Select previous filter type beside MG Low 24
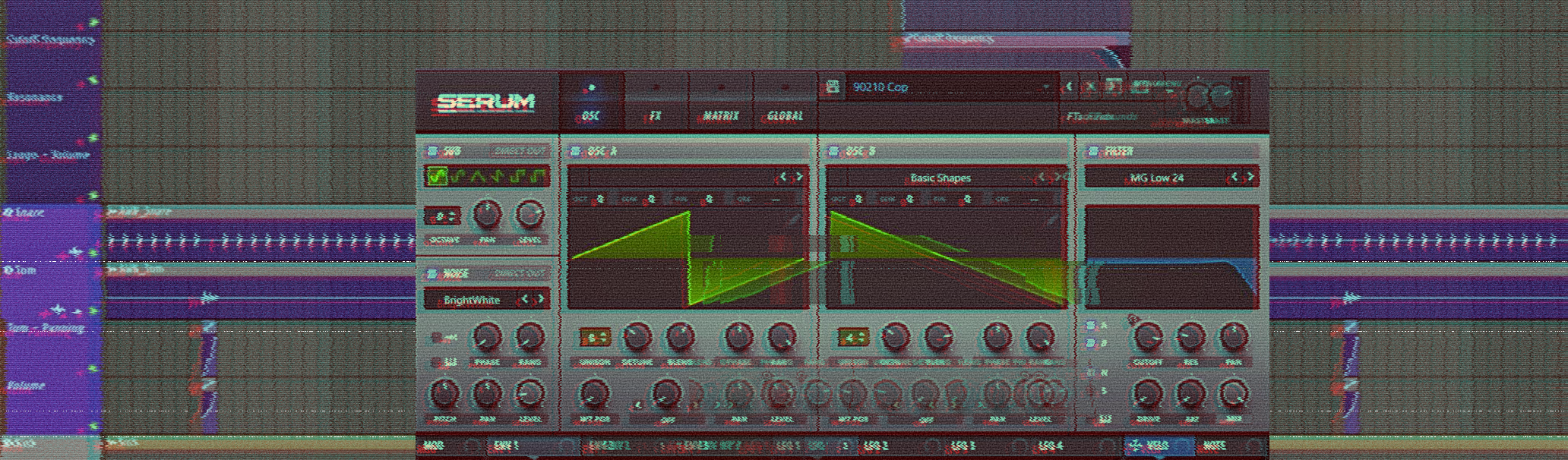 point(1234,177)
